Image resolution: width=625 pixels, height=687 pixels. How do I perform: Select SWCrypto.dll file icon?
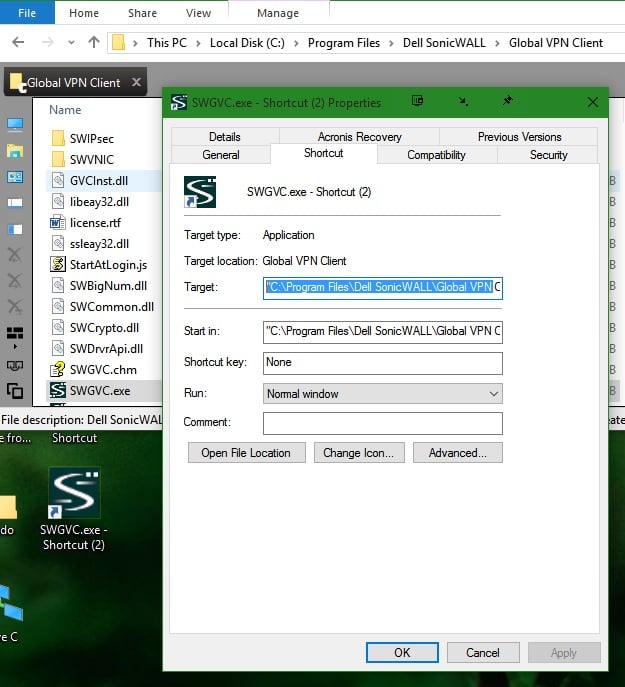pos(58,327)
